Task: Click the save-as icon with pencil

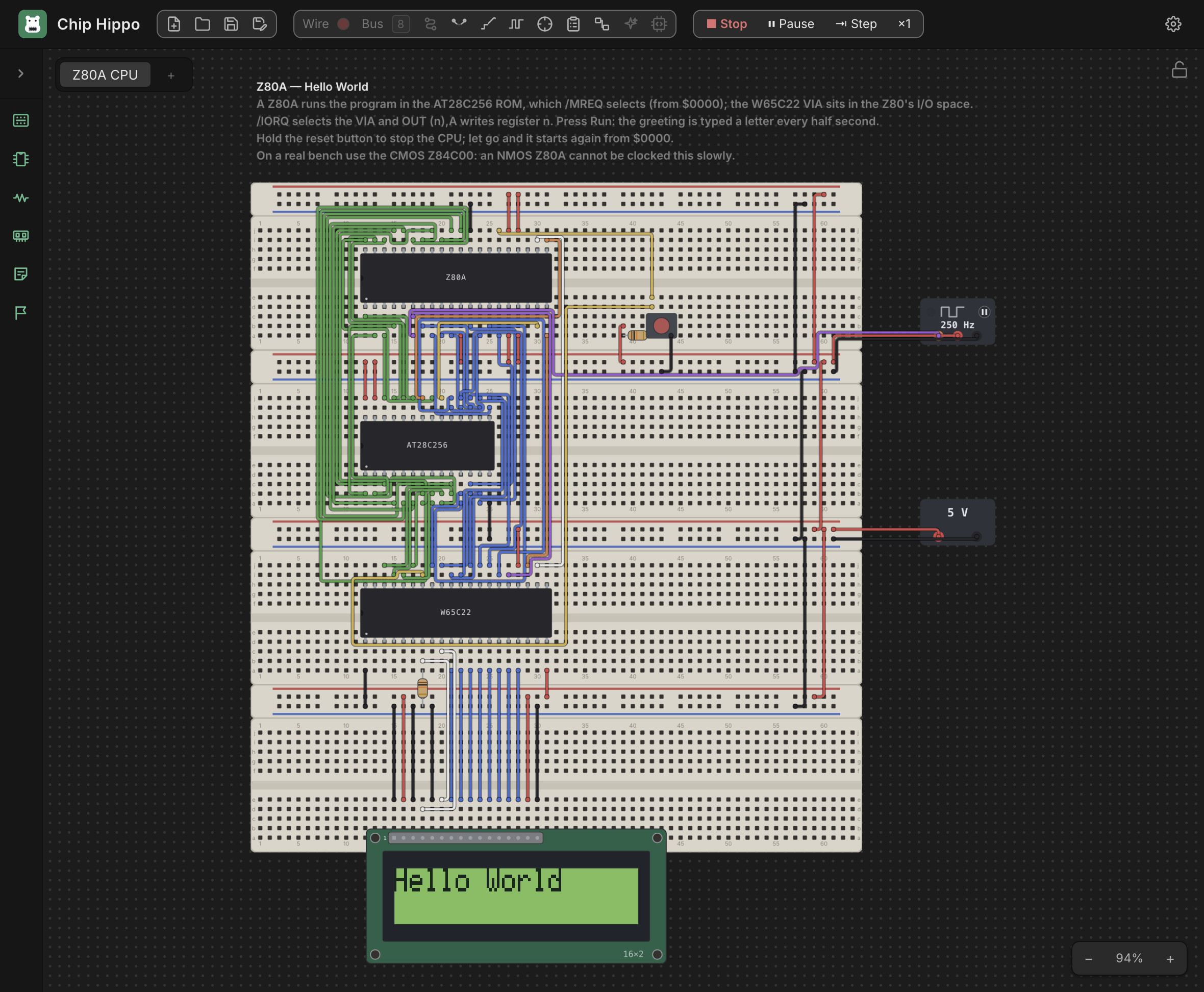Action: 259,24
